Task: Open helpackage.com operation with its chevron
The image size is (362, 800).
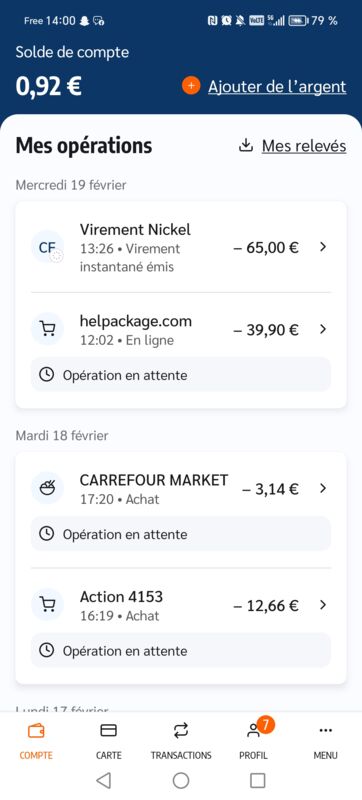Action: point(323,329)
